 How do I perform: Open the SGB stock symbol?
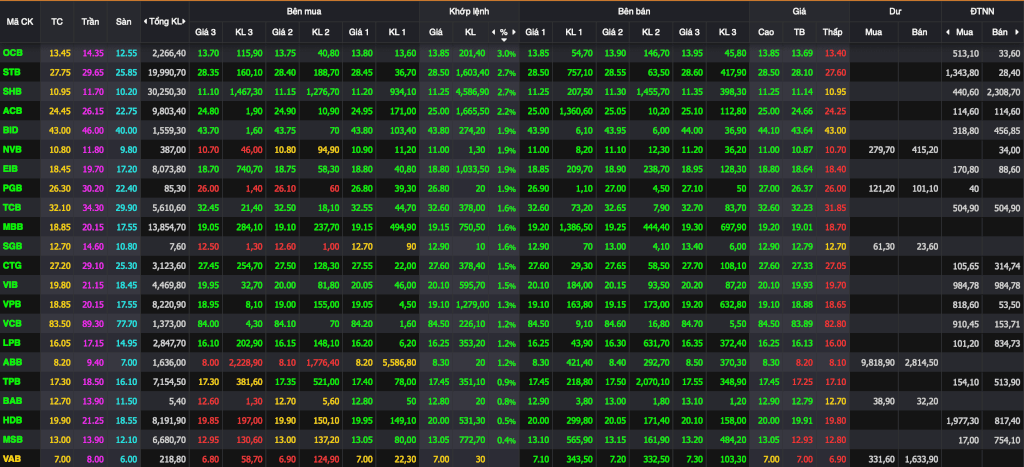[11, 247]
